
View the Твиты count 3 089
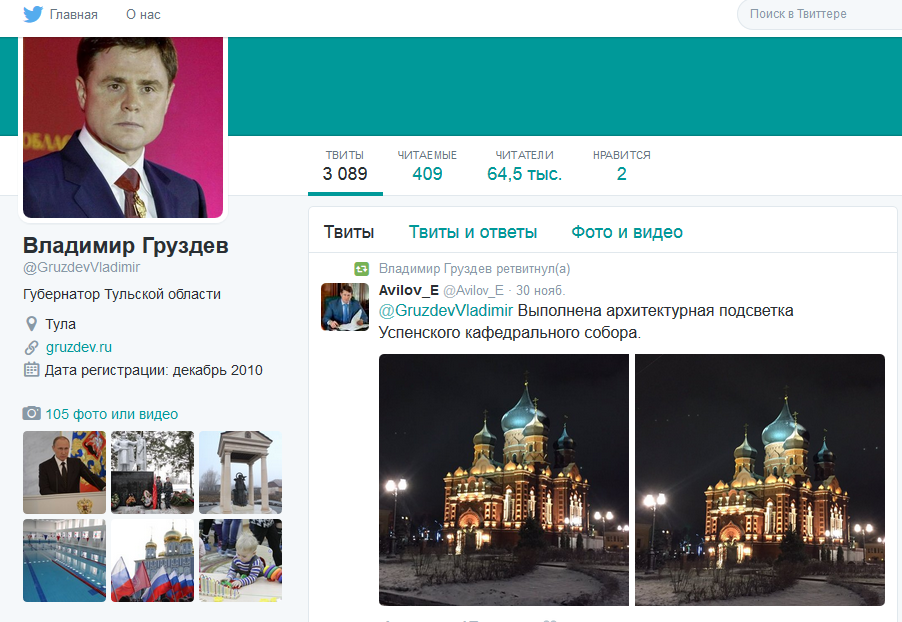(x=345, y=165)
